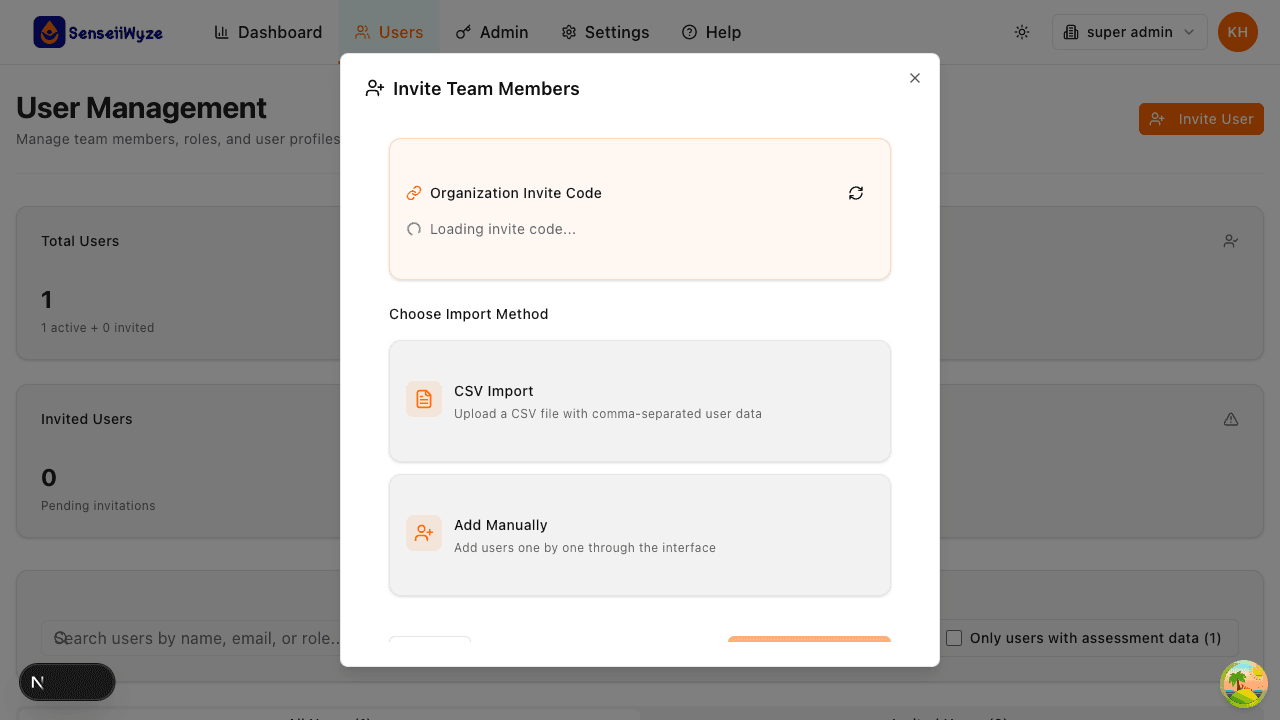Click the palm tree badge bottom right

1243,683
